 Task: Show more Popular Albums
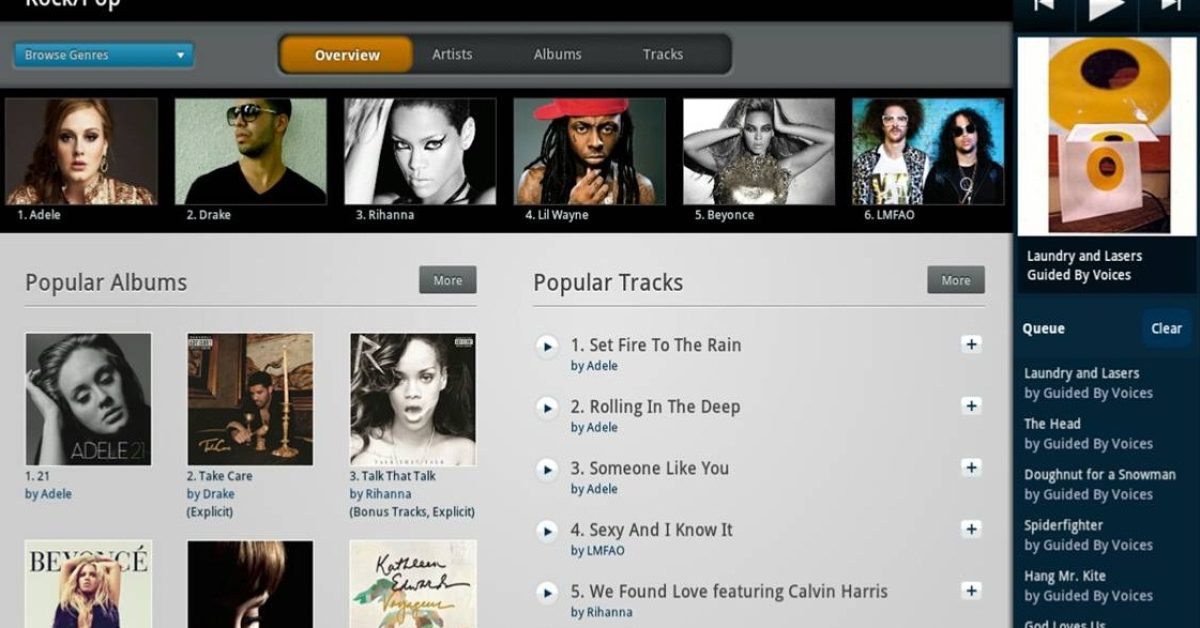tap(448, 280)
